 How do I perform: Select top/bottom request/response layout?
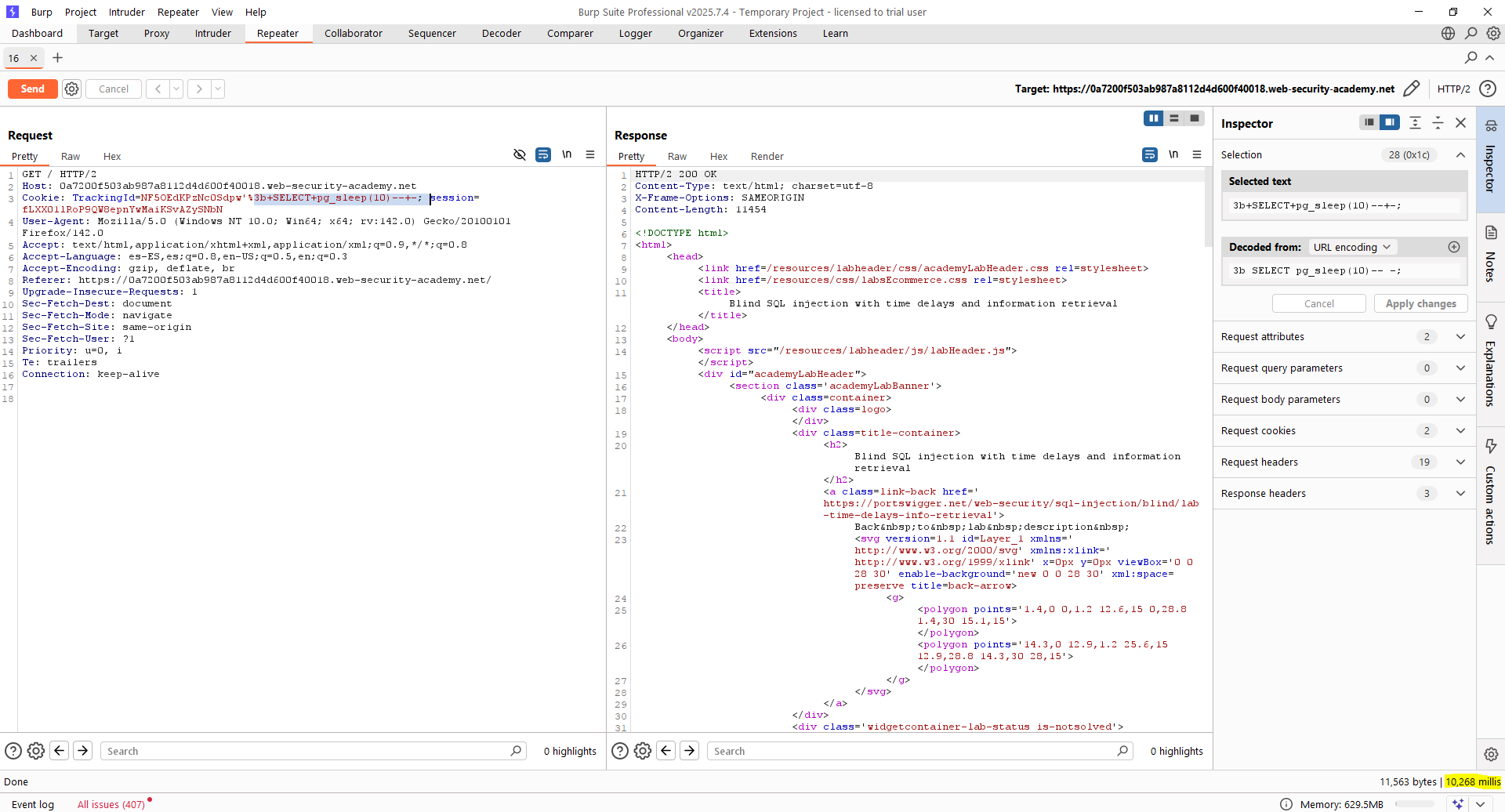coord(1174,118)
